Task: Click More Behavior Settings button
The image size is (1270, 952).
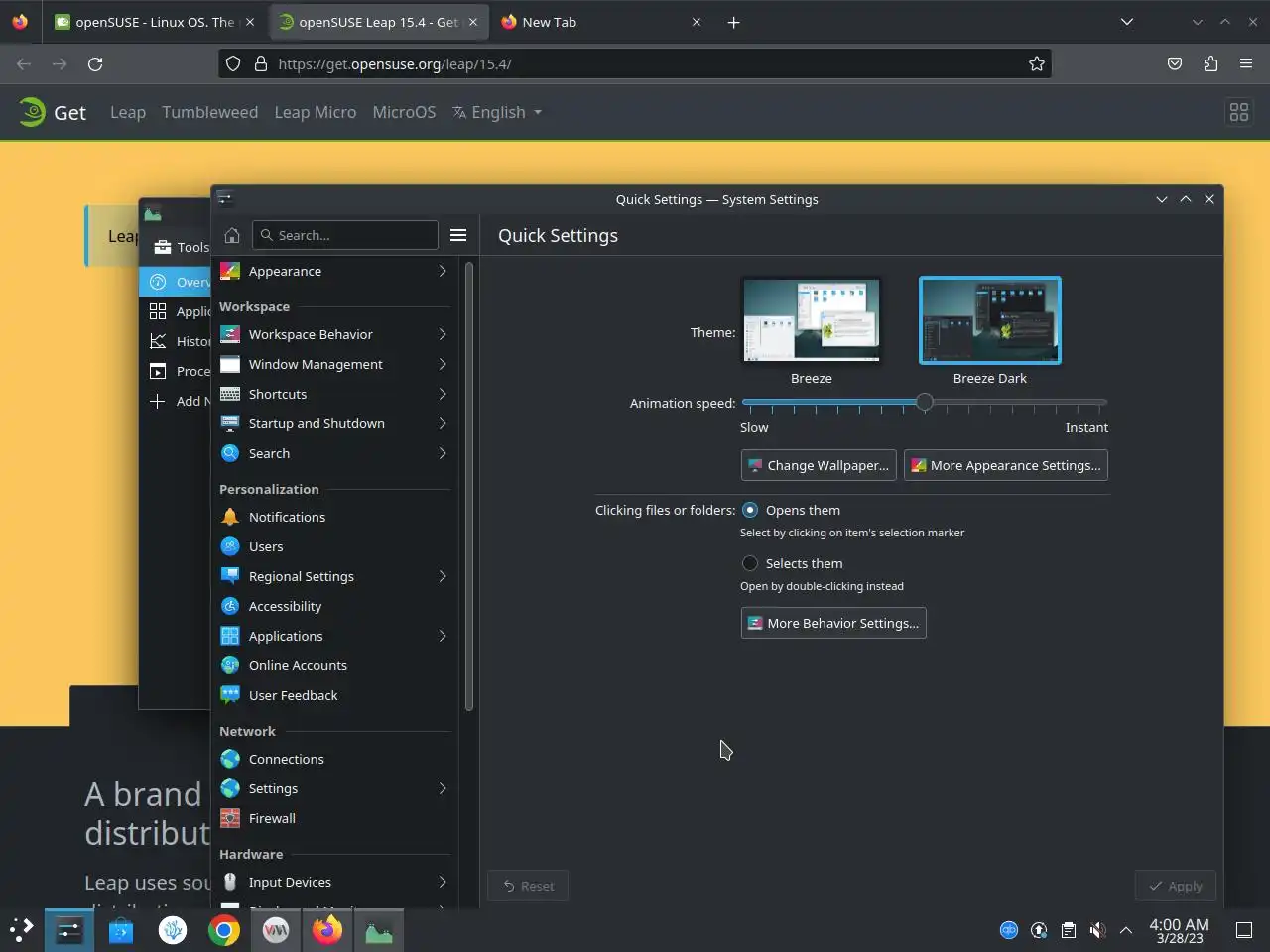Action: (833, 623)
